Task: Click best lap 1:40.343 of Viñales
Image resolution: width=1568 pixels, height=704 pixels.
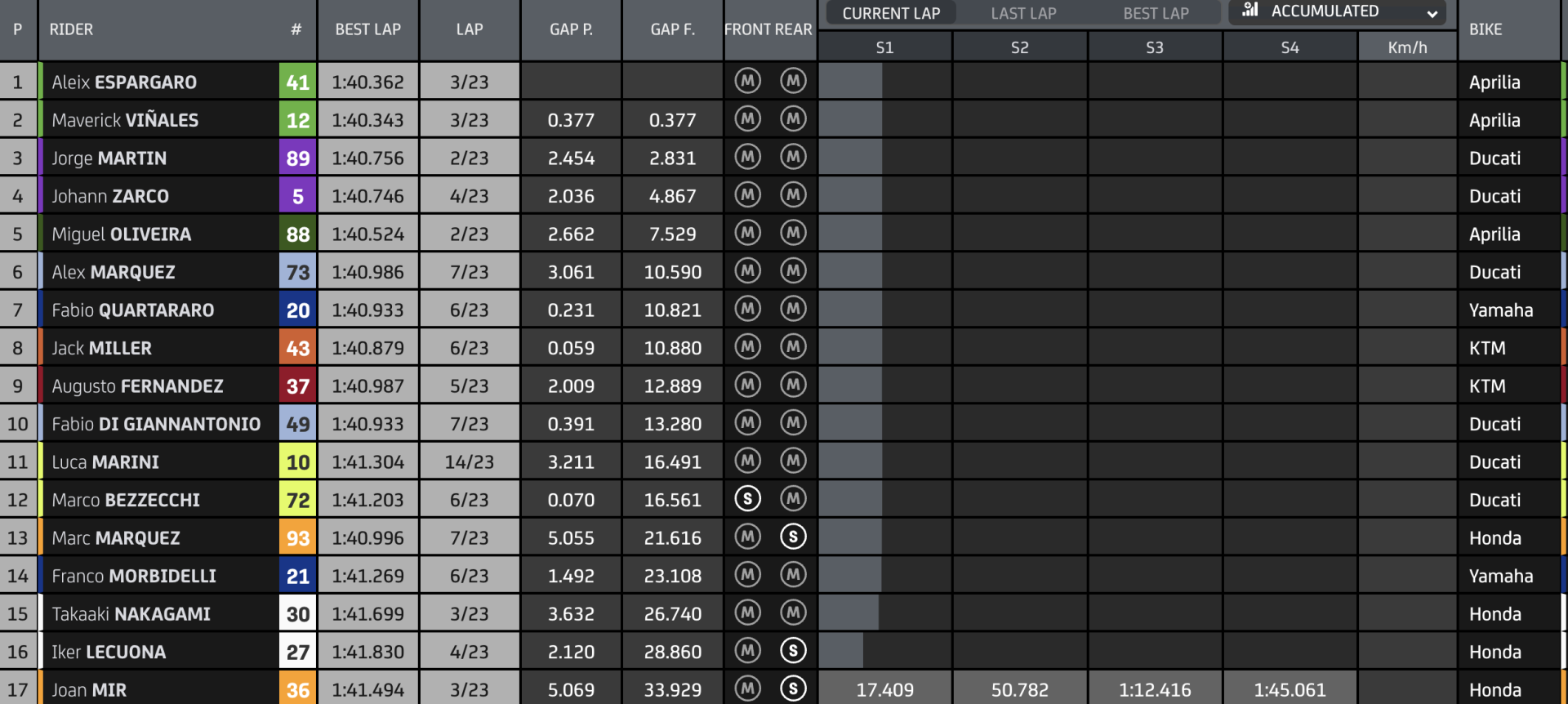Action: click(367, 120)
